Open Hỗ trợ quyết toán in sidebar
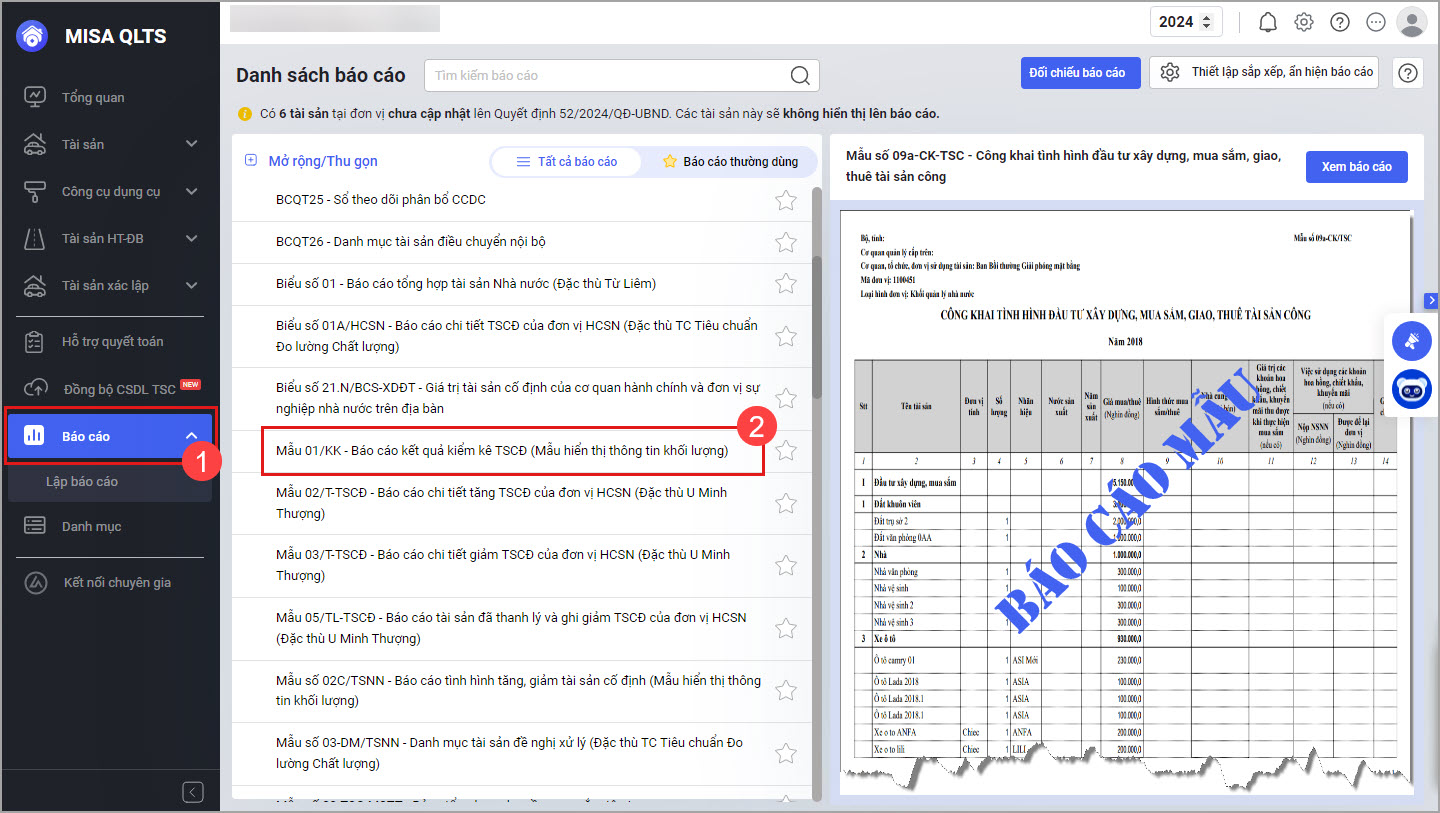The image size is (1440, 813). tap(110, 341)
